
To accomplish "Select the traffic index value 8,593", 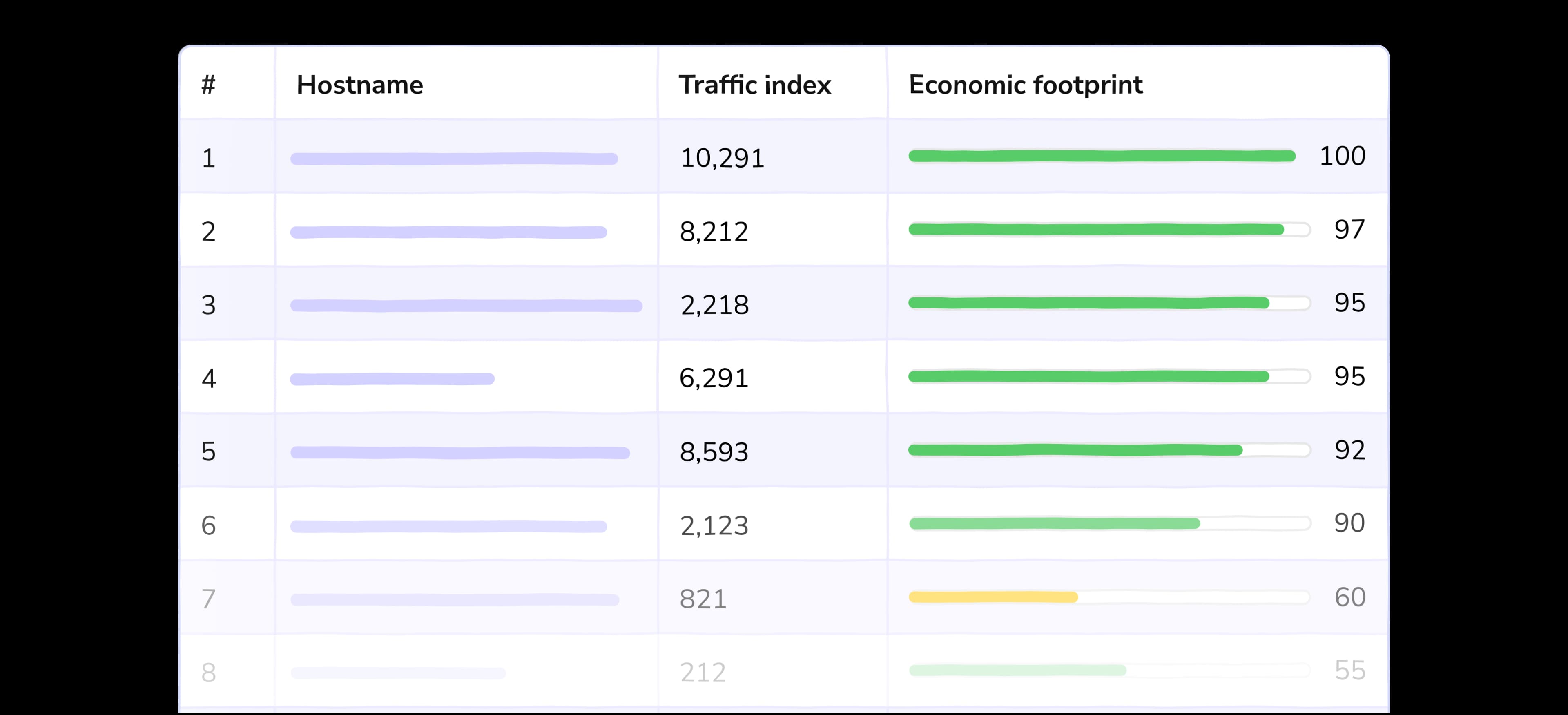I will (x=714, y=452).
